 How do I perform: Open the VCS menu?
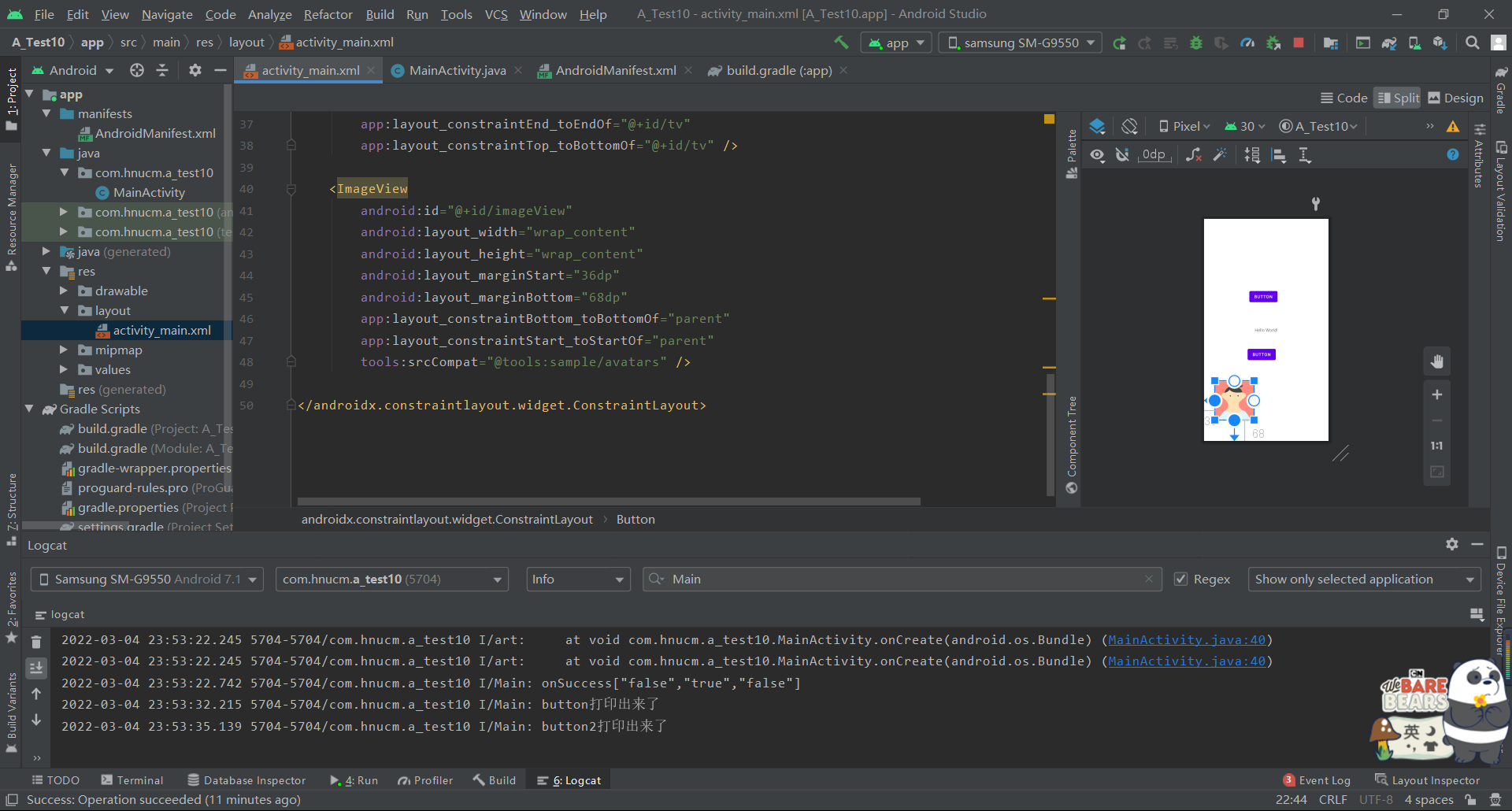tap(496, 14)
